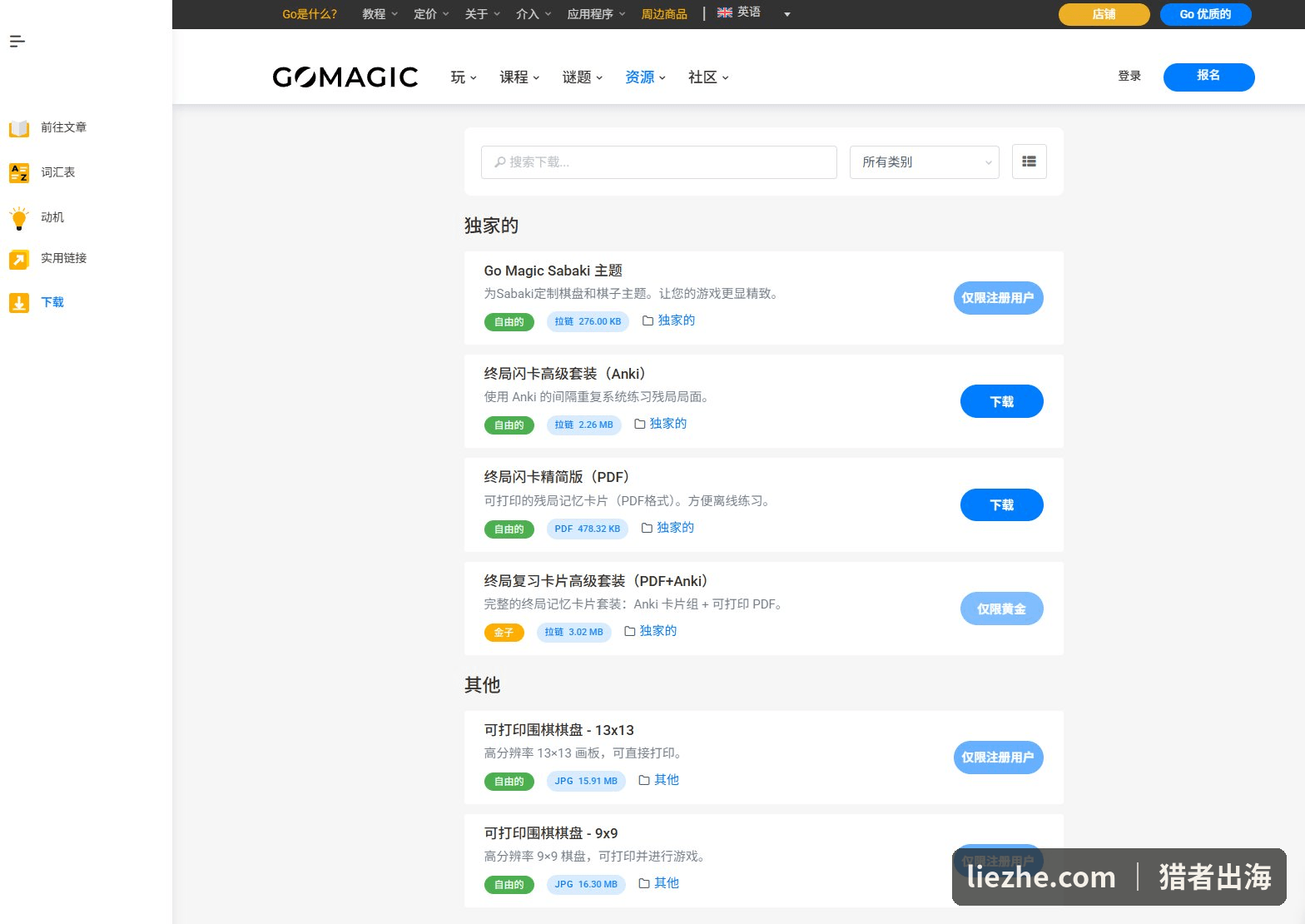Click the UK flag language icon
1305x924 pixels.
pyautogui.click(x=725, y=12)
